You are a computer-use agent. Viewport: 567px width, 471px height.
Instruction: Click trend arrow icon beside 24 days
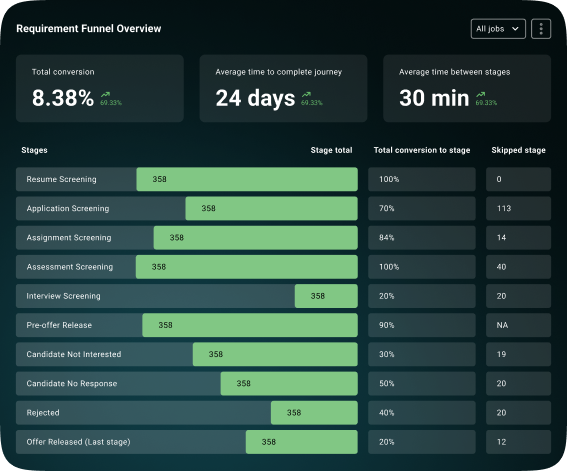click(x=306, y=94)
